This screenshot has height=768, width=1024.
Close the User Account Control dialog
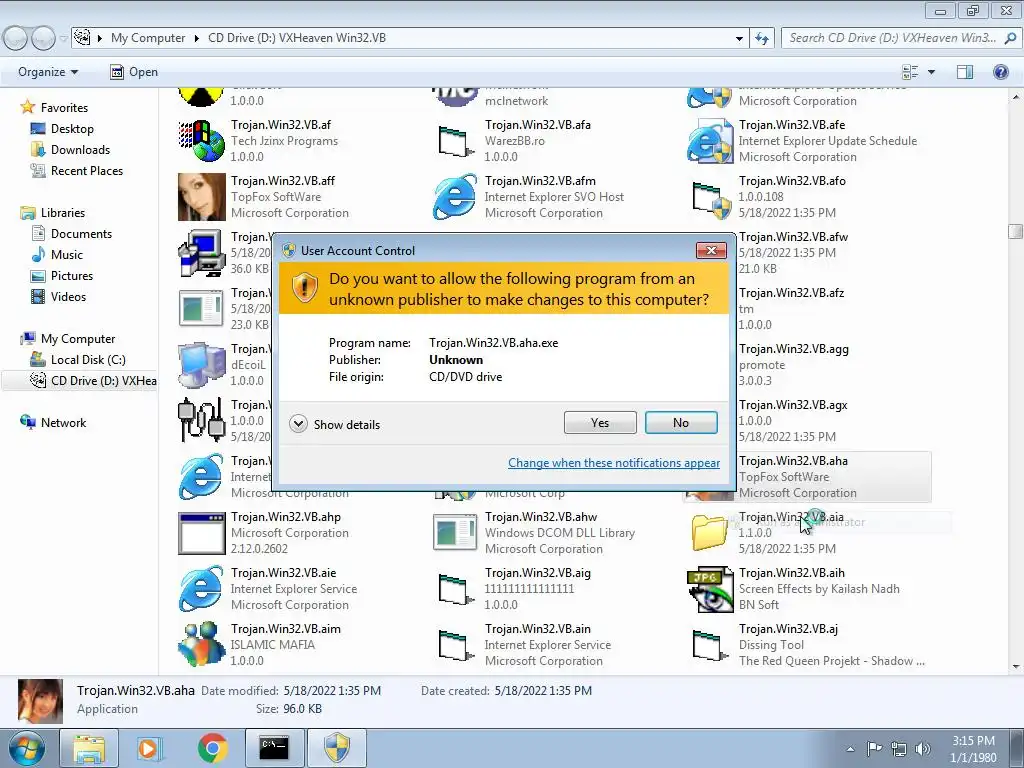(x=711, y=250)
